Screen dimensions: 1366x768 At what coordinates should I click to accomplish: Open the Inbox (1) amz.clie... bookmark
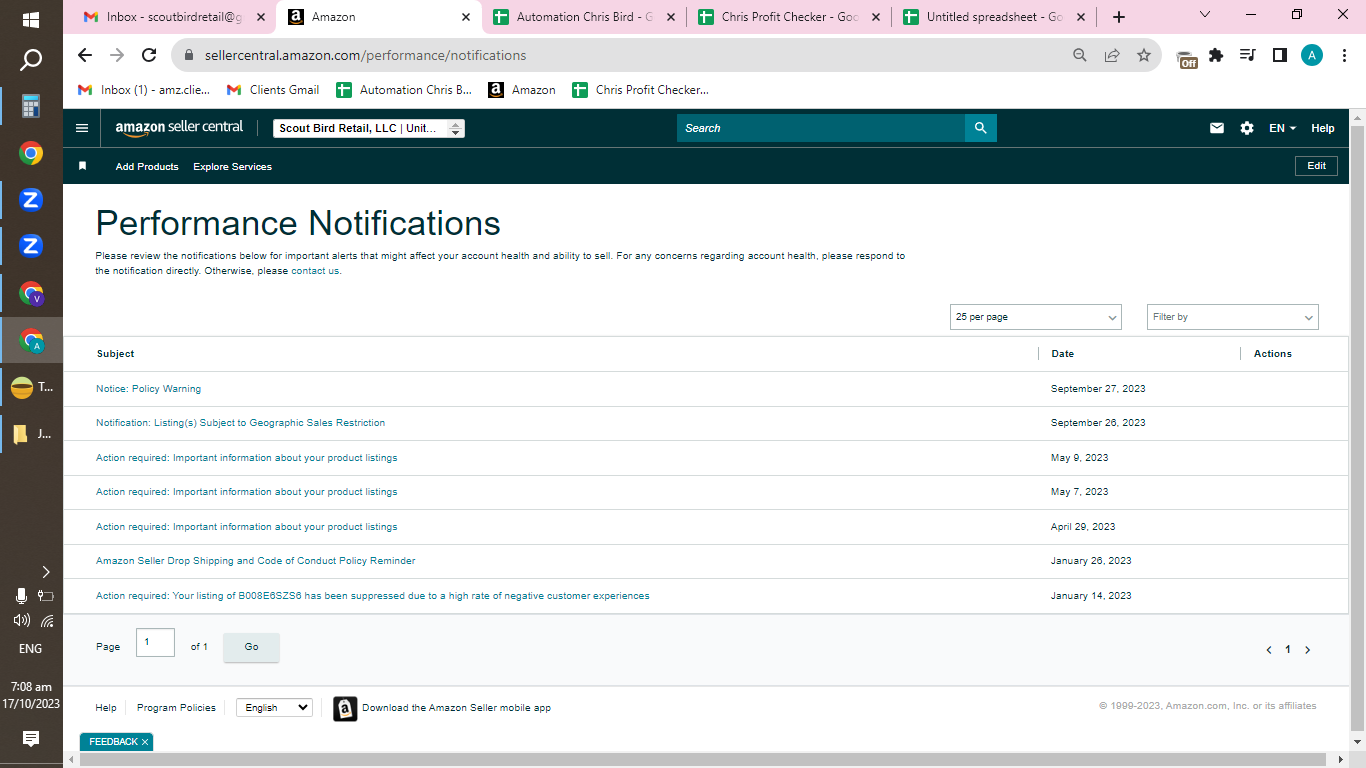point(144,90)
